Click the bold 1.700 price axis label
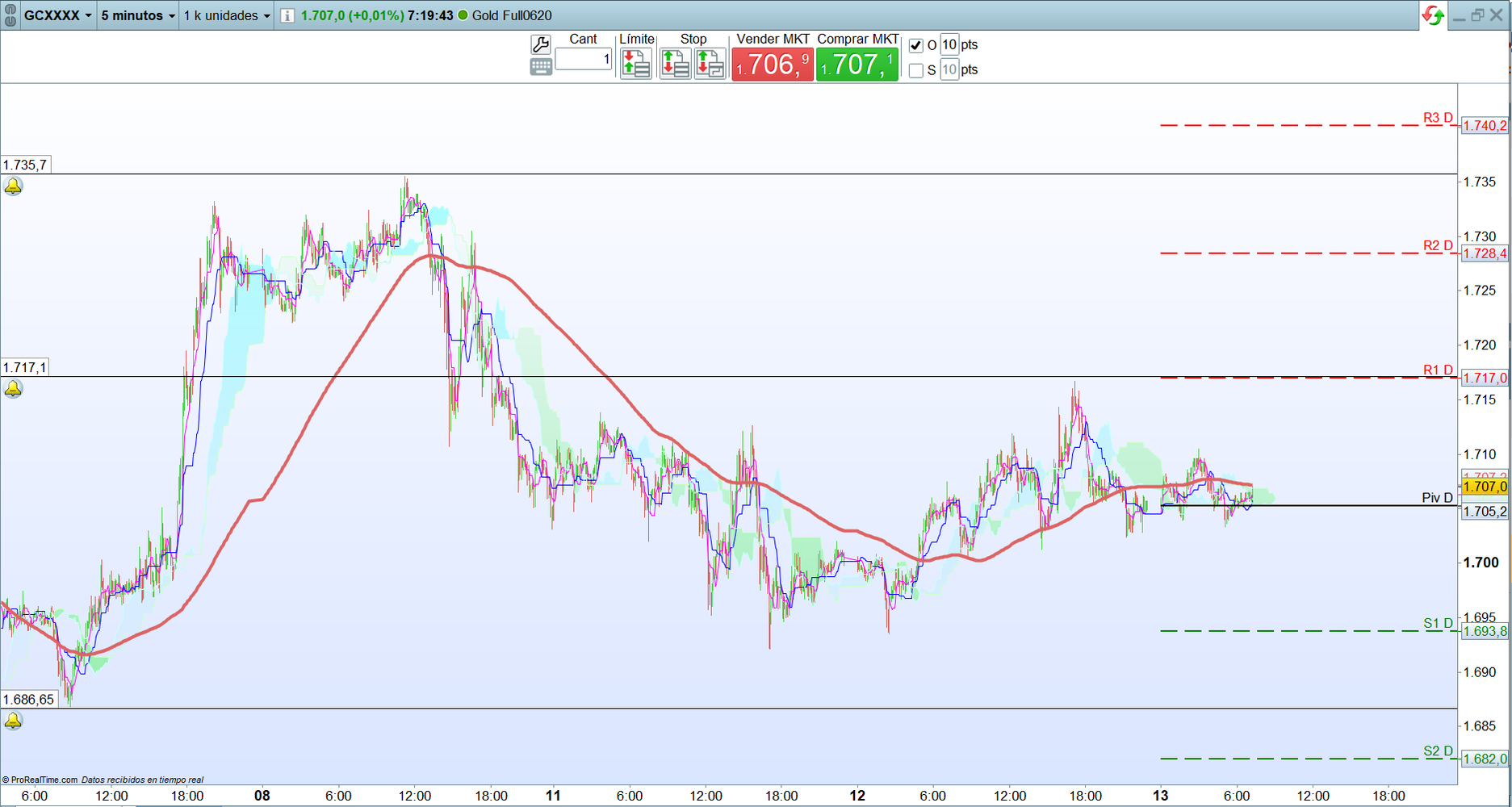Screen dimensions: 1512x807 [x=1481, y=562]
